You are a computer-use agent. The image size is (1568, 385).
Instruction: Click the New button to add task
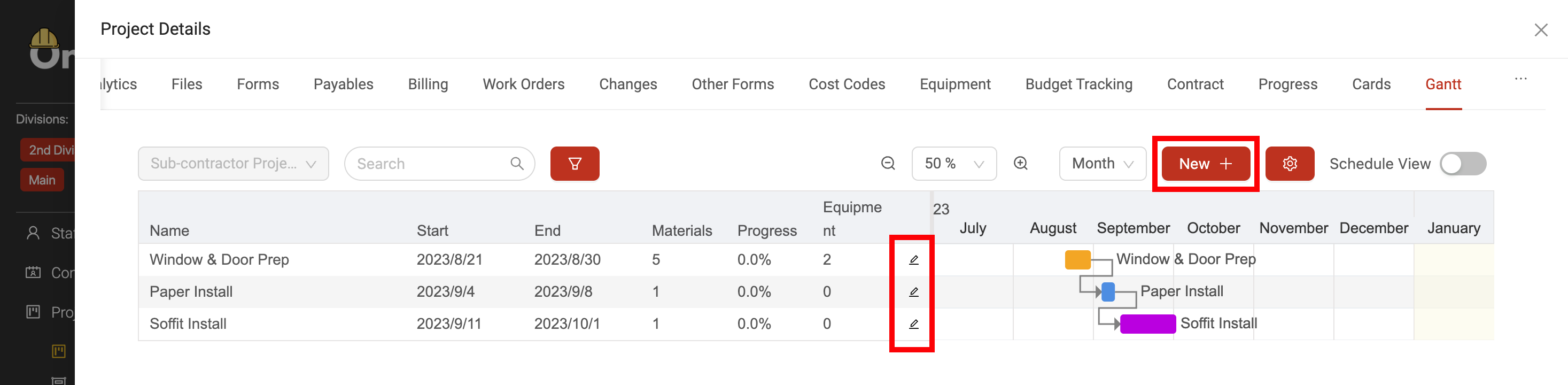pyautogui.click(x=1205, y=163)
